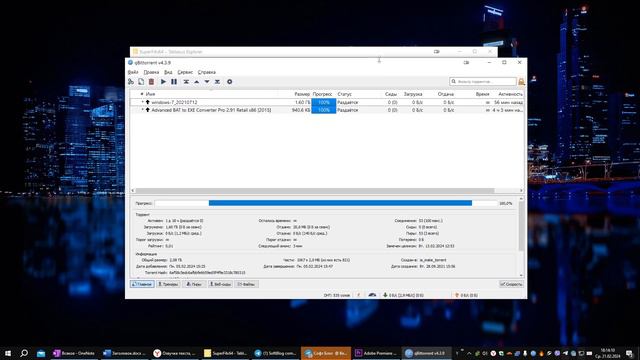Screen dimensions: 640x360
Task: Click windows-7 torrent 100% progress cell
Action: point(324,102)
